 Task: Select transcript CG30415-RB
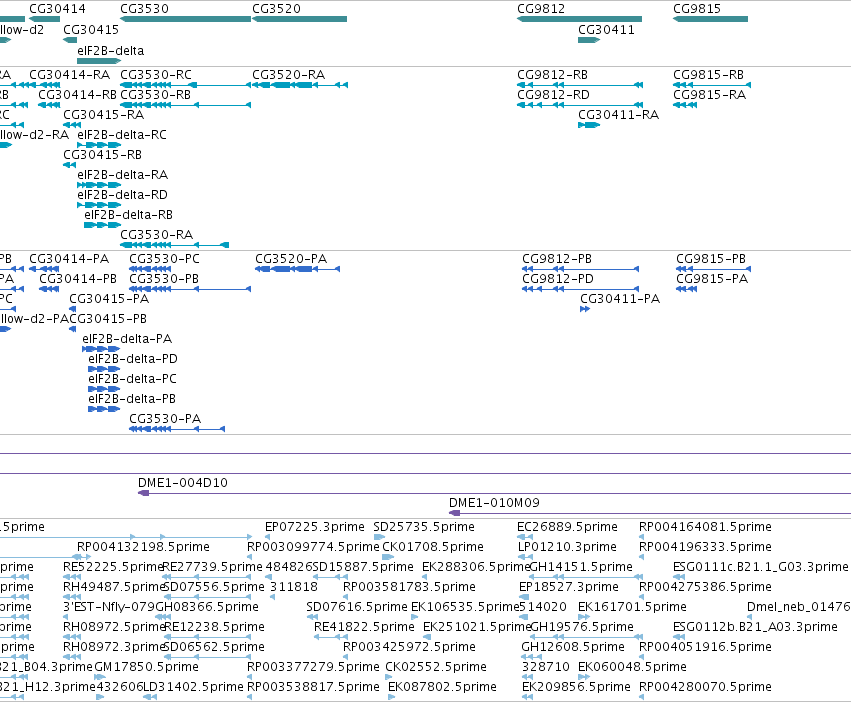tap(103, 155)
